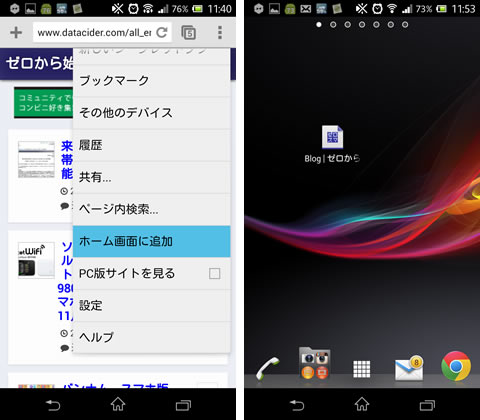The image size is (480, 420).
Task: Reload page with the refresh icon
Action: [162, 32]
